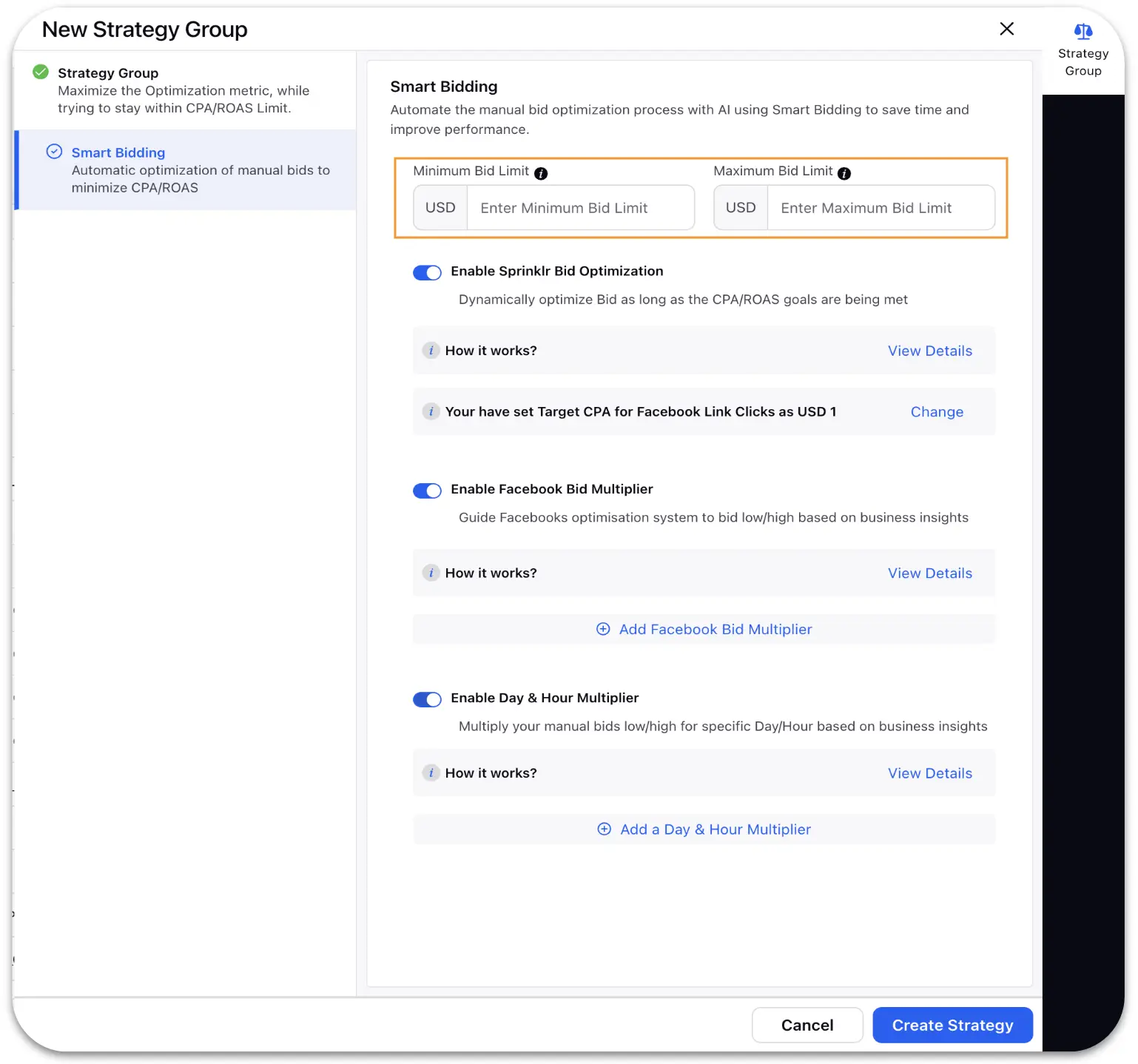Click the Smart Bidding heading text
Image resolution: width=1138 pixels, height=1064 pixels.
[444, 87]
